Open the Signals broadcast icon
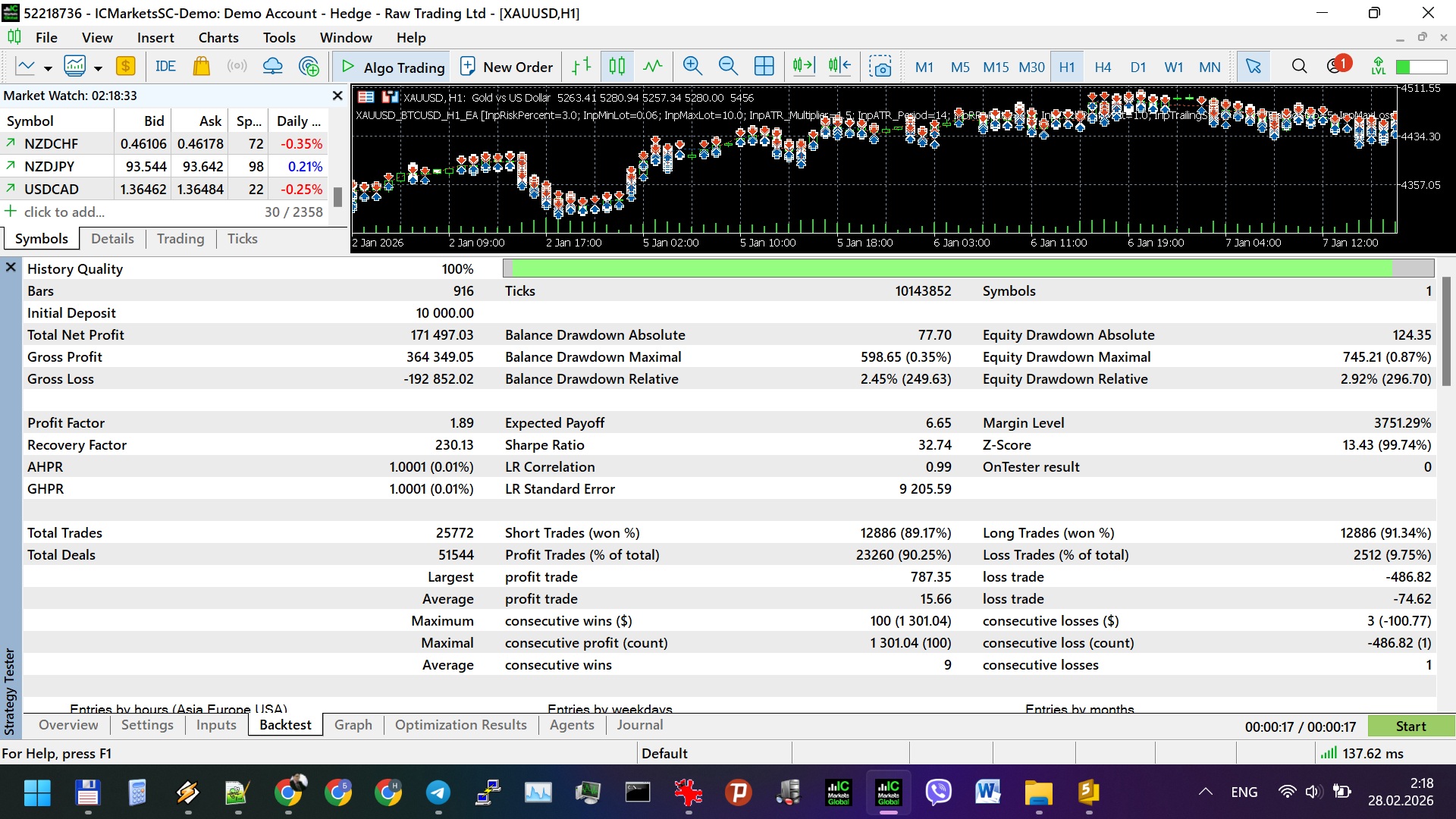The width and height of the screenshot is (1456, 819). pyautogui.click(x=237, y=67)
